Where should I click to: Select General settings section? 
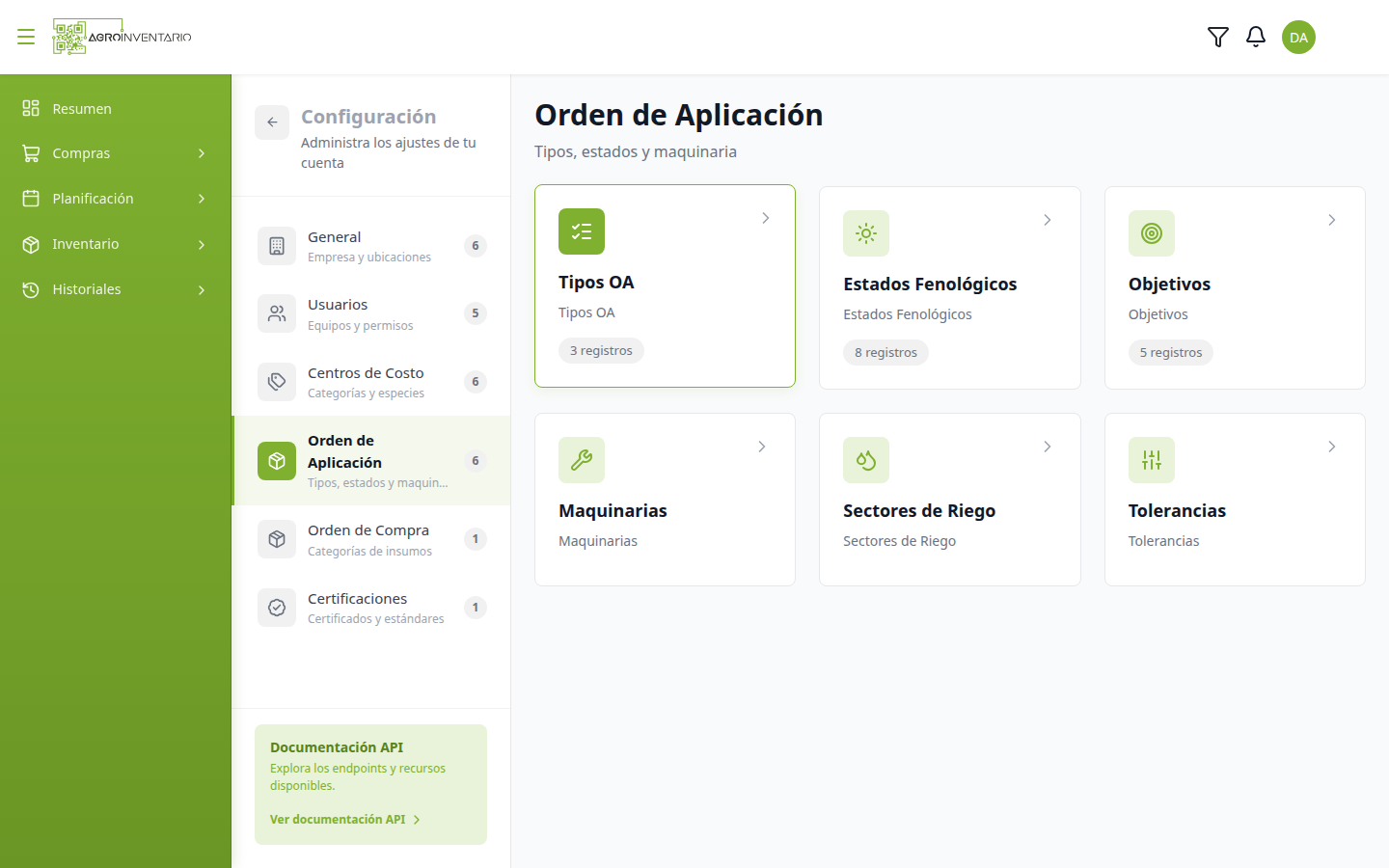click(371, 246)
